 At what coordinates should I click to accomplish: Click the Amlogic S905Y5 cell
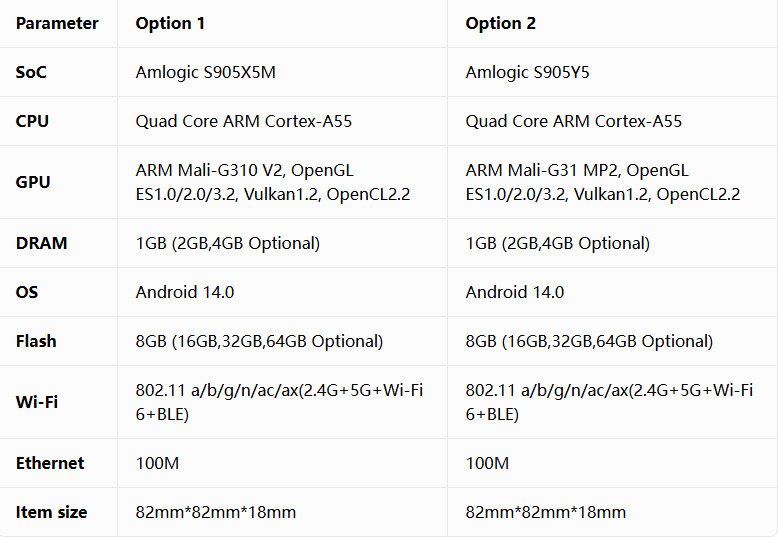tap(527, 72)
